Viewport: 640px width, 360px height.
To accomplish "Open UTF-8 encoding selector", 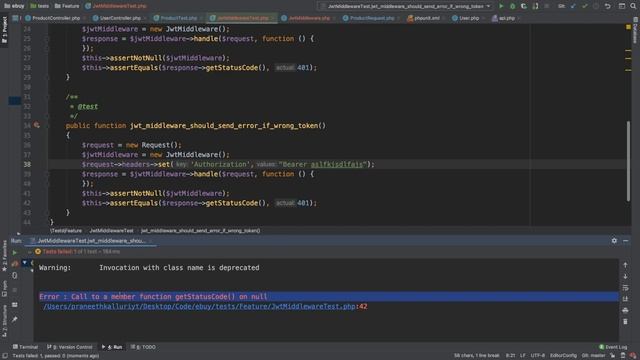I will [538, 356].
